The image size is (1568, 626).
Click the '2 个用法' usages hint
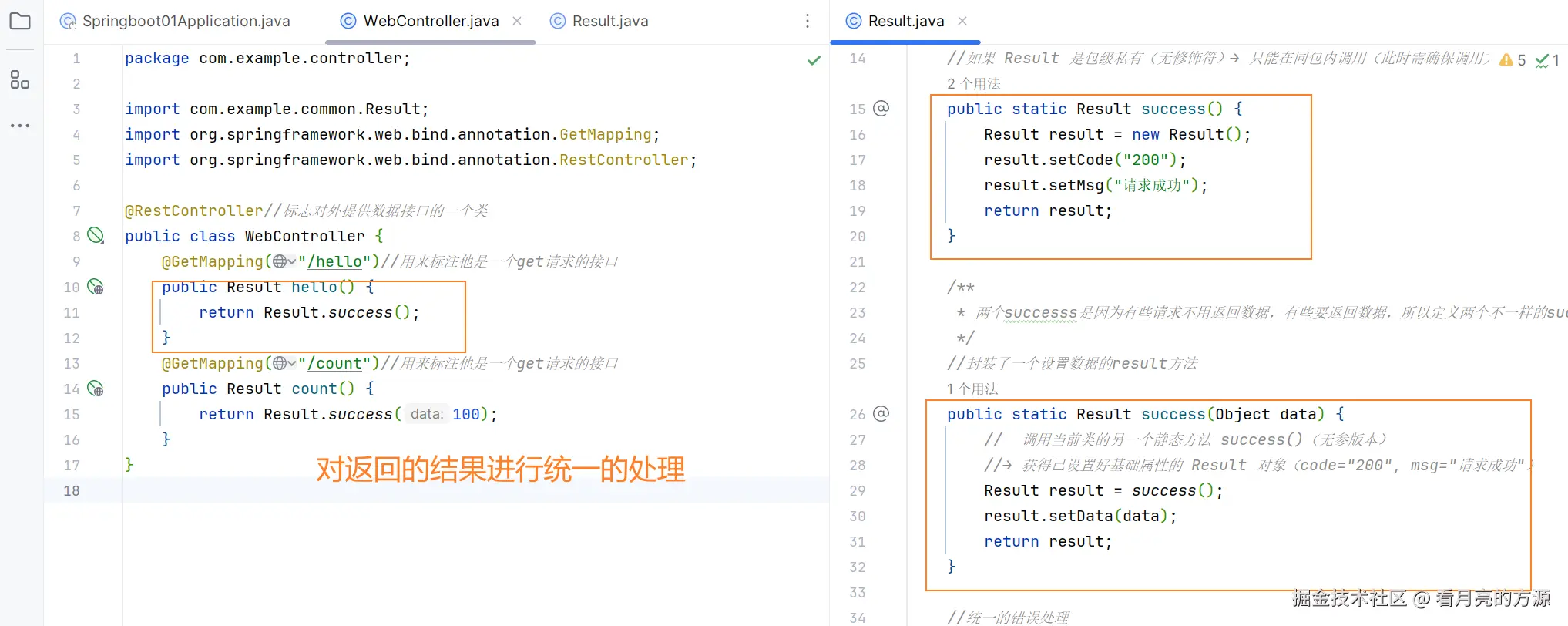coord(974,83)
